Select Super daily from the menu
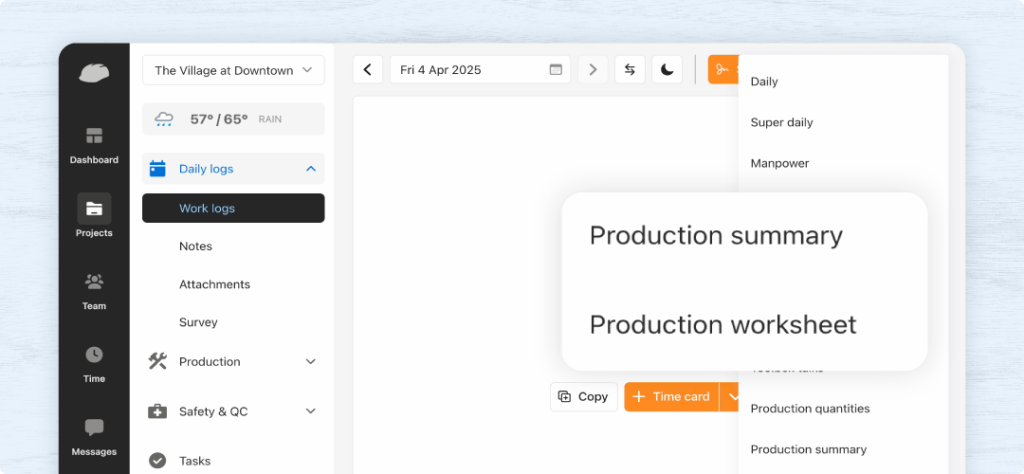The width and height of the screenshot is (1024, 474). 782,122
